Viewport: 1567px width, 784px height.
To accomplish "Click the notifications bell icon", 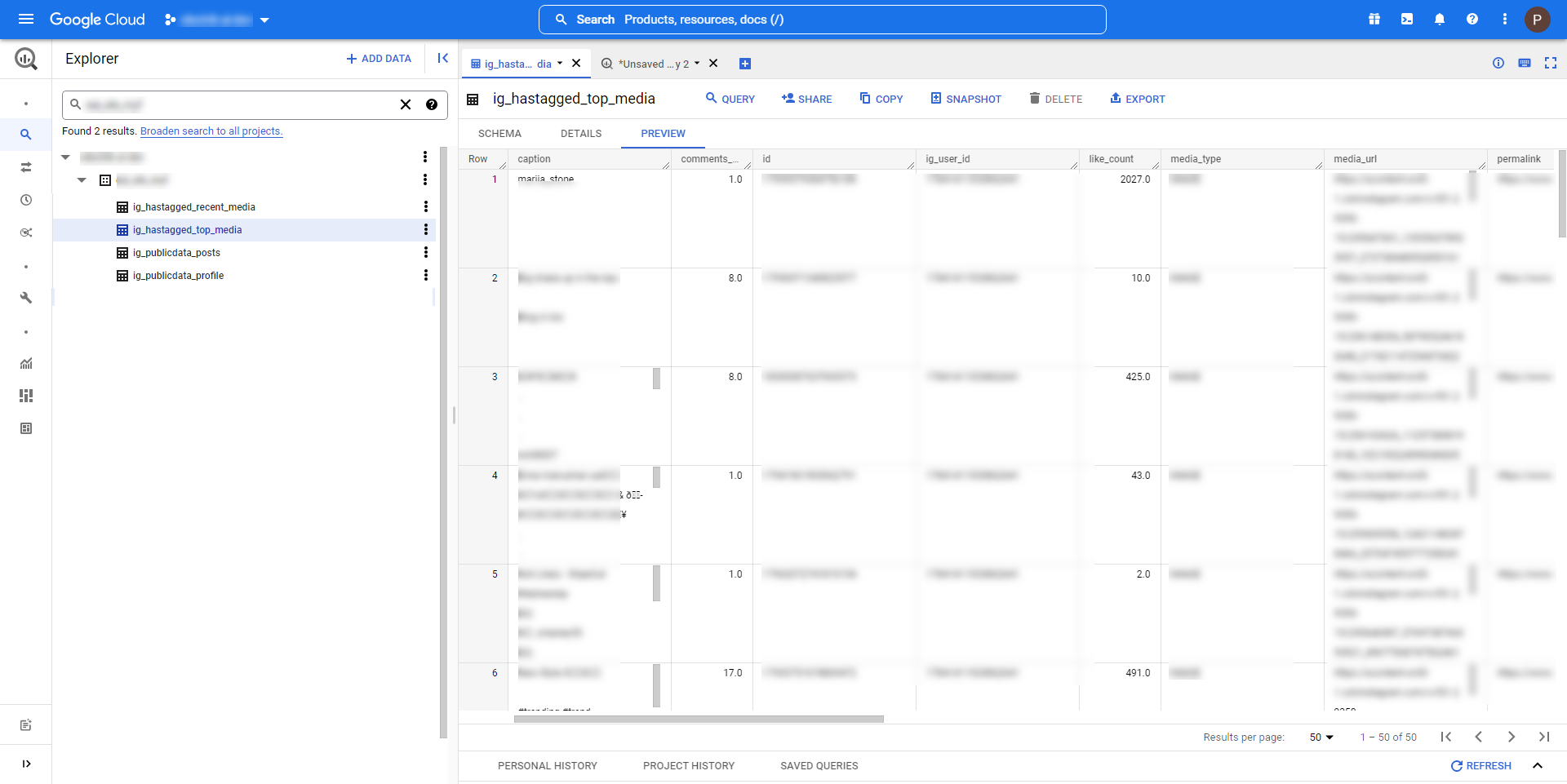I will (x=1440, y=20).
